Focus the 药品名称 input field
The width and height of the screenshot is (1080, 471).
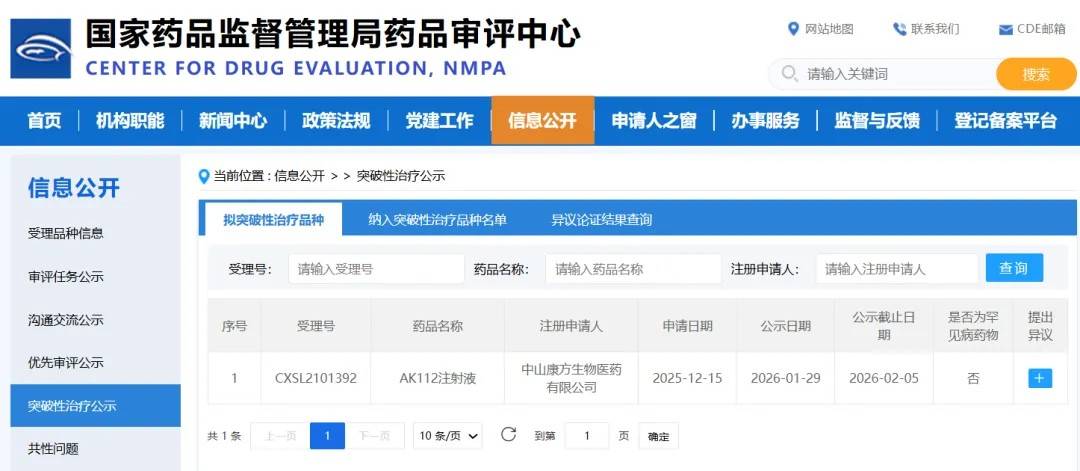coord(632,269)
